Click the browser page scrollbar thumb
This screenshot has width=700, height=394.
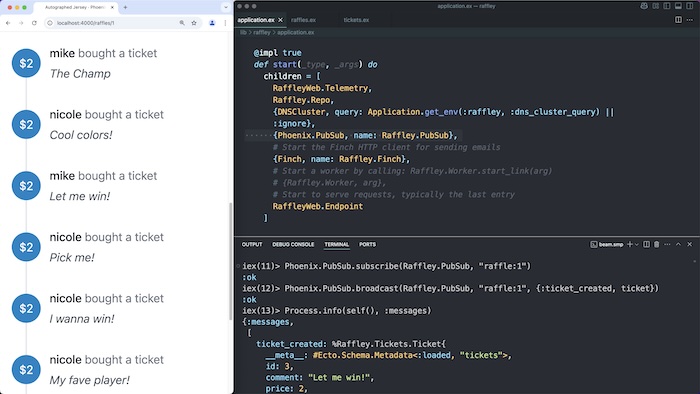click(231, 261)
